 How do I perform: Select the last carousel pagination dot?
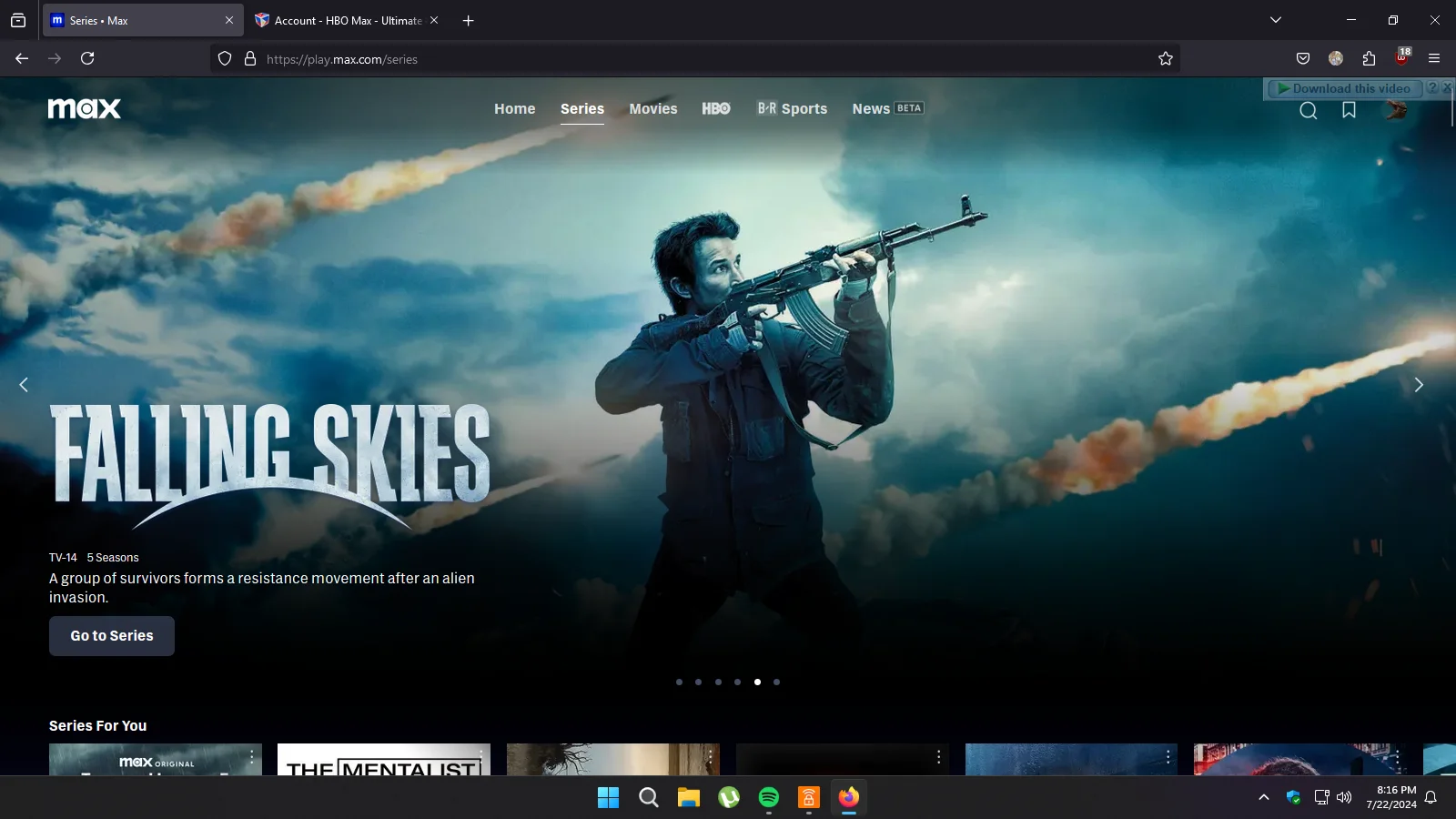pyautogui.click(x=776, y=682)
